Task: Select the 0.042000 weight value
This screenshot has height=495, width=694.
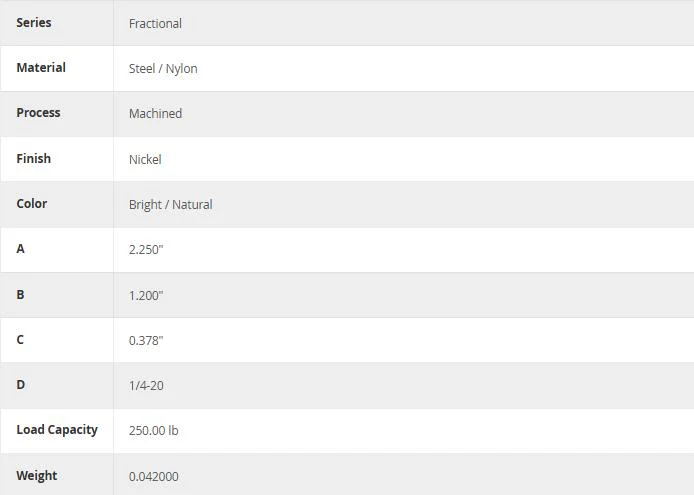Action: [x=154, y=477]
